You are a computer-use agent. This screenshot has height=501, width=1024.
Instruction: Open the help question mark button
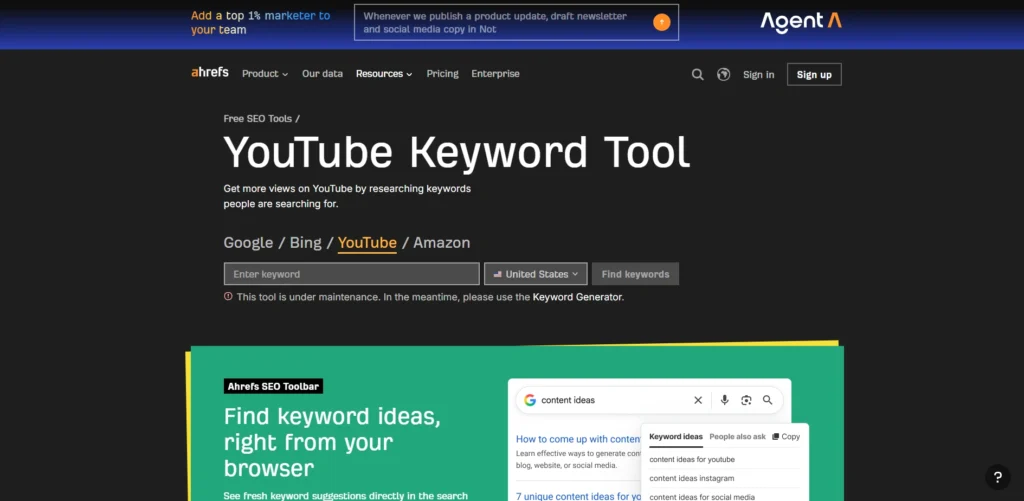click(997, 477)
